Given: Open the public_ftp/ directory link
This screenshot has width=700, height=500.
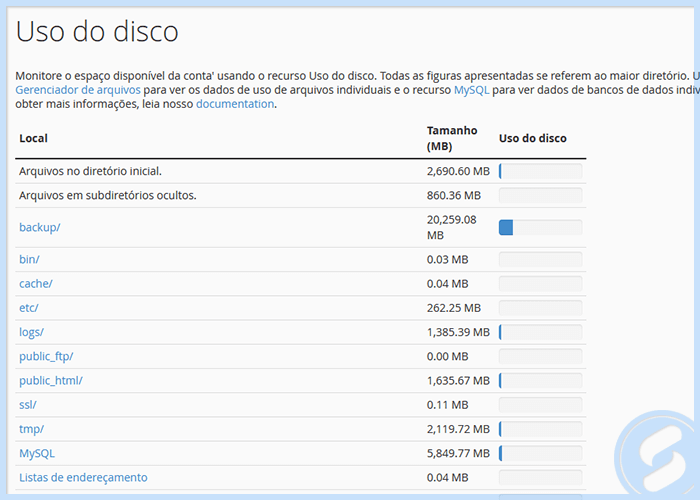Looking at the screenshot, I should click(46, 356).
